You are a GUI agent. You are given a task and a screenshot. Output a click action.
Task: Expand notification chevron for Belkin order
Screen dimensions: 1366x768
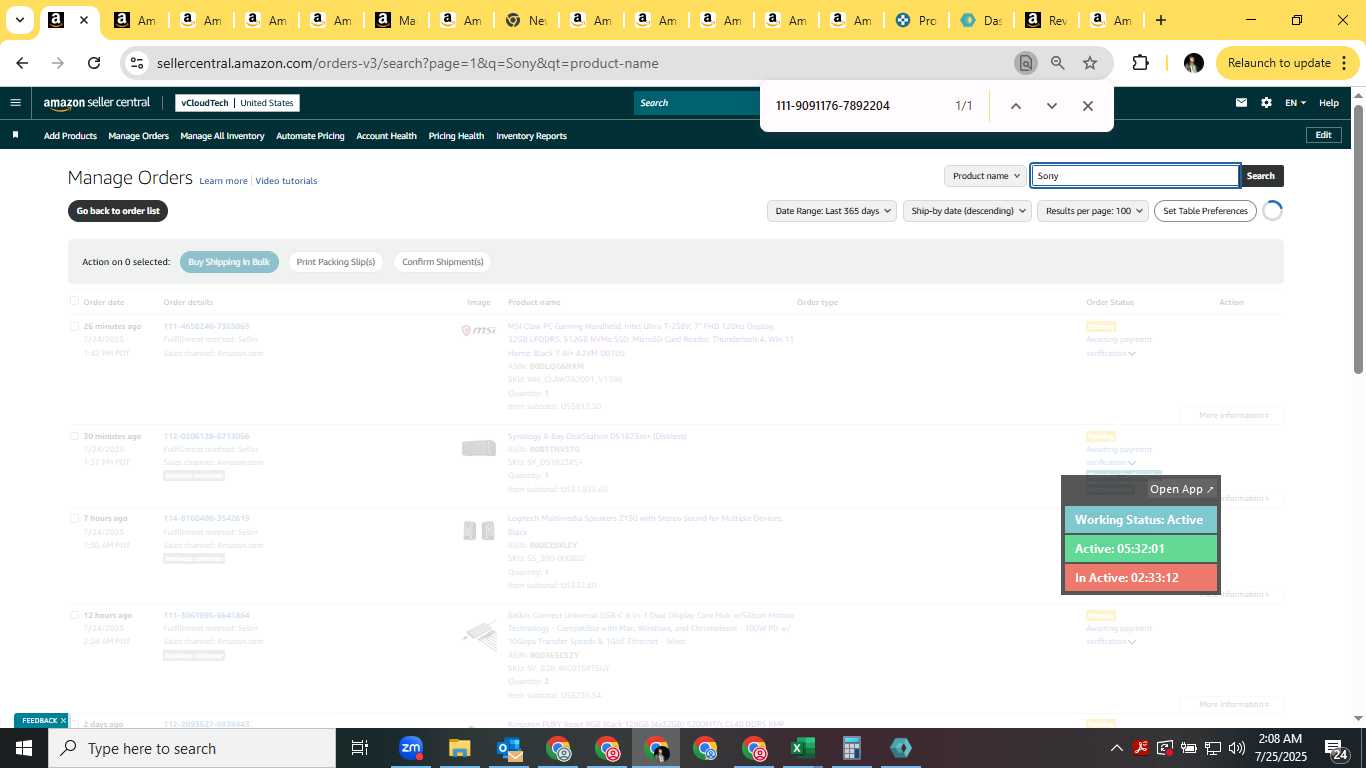[1132, 642]
